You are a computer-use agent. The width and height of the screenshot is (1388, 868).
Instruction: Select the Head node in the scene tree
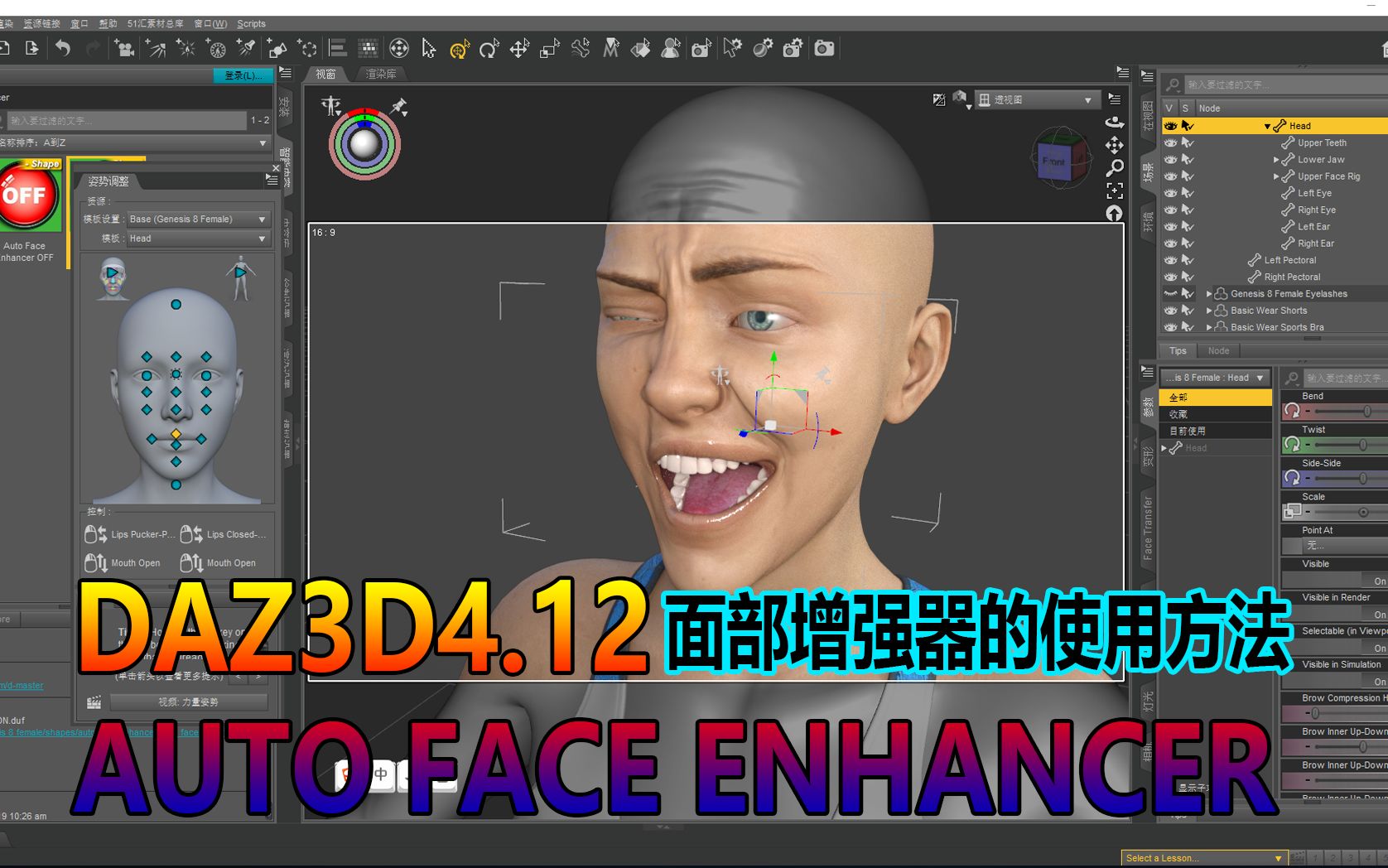pyautogui.click(x=1299, y=125)
